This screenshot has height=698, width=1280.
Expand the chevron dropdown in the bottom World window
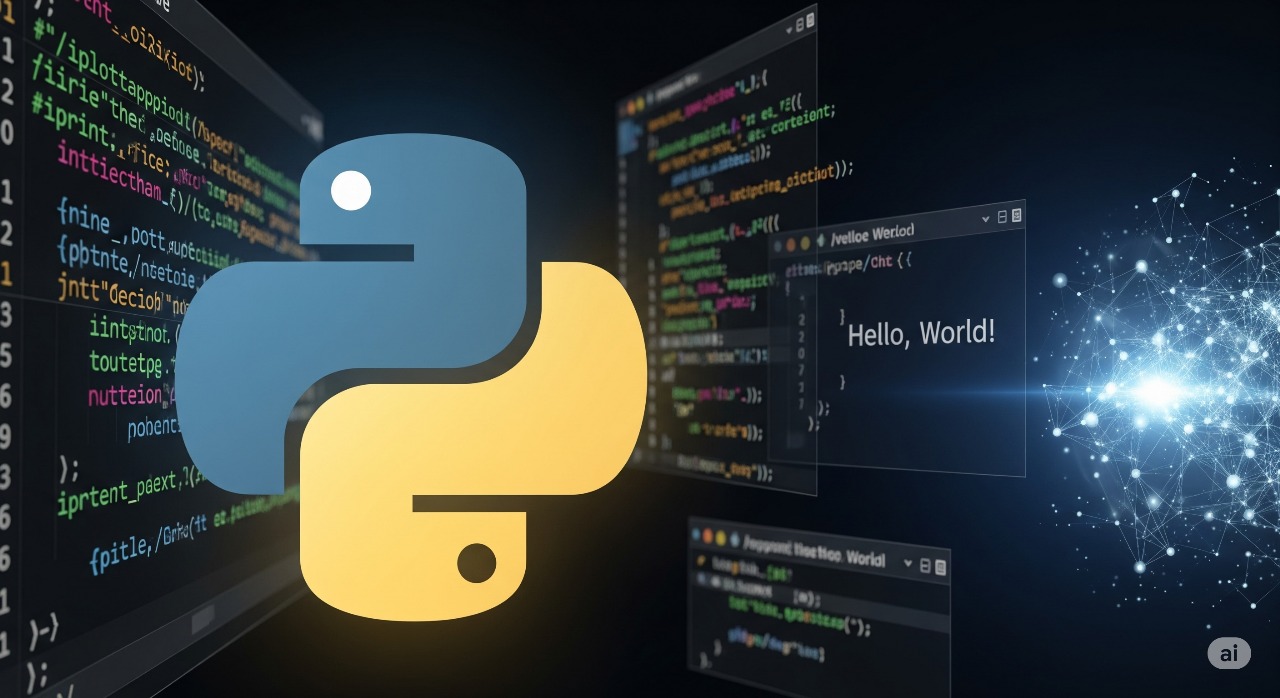pyautogui.click(x=908, y=564)
